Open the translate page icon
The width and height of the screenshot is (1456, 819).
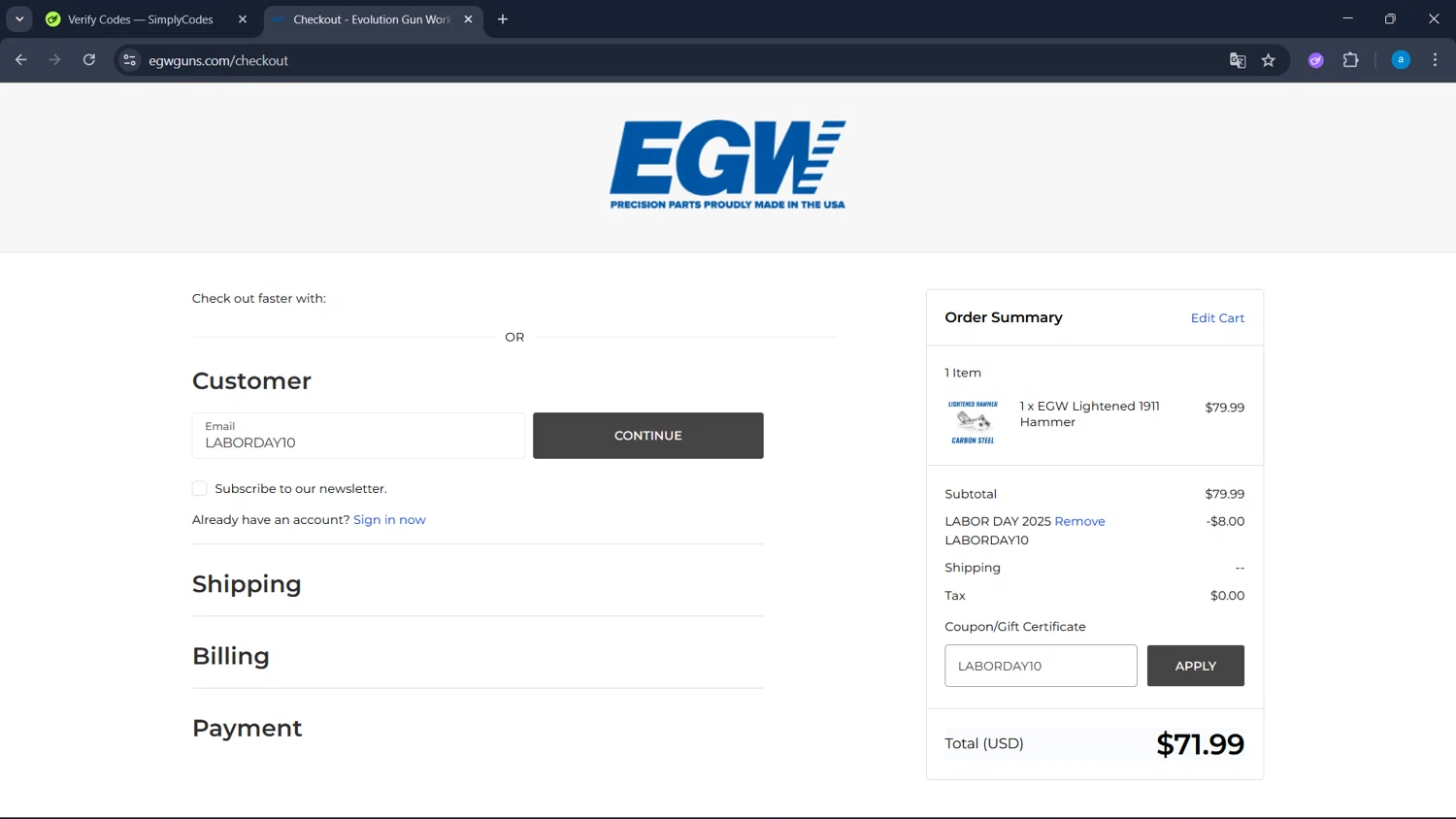tap(1238, 60)
